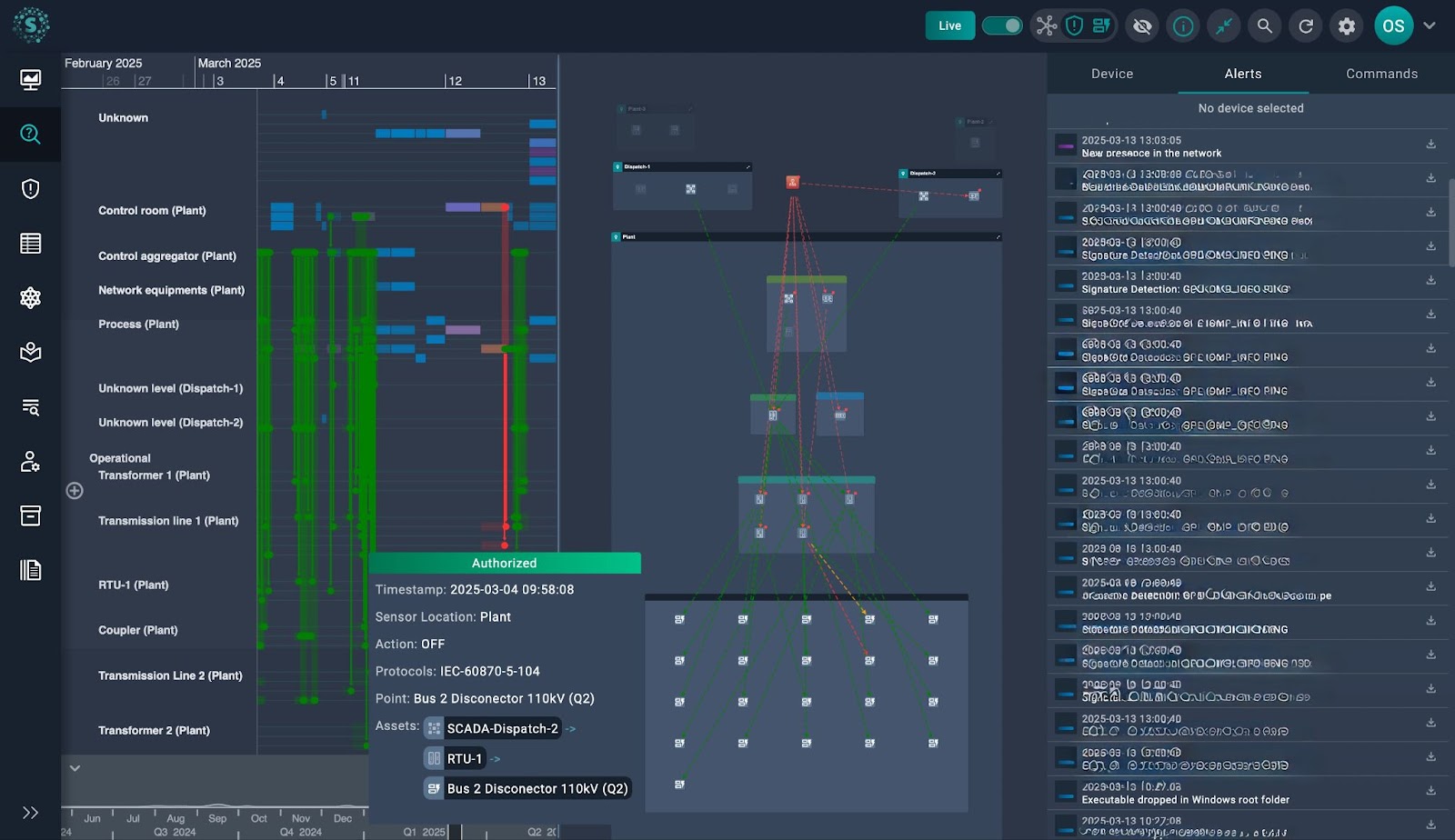Collapse the timeline overview chevron
Image resolution: width=1455 pixels, height=840 pixels.
[75, 768]
